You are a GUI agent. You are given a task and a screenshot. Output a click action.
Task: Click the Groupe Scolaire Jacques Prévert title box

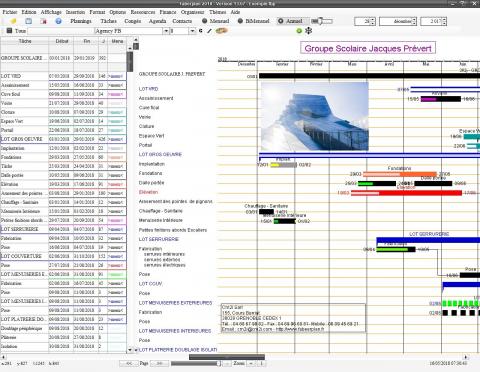pos(368,48)
